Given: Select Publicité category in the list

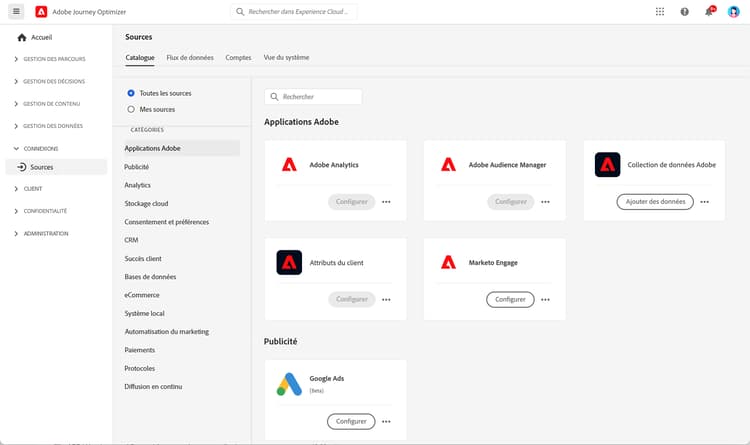Looking at the screenshot, I should [x=136, y=167].
